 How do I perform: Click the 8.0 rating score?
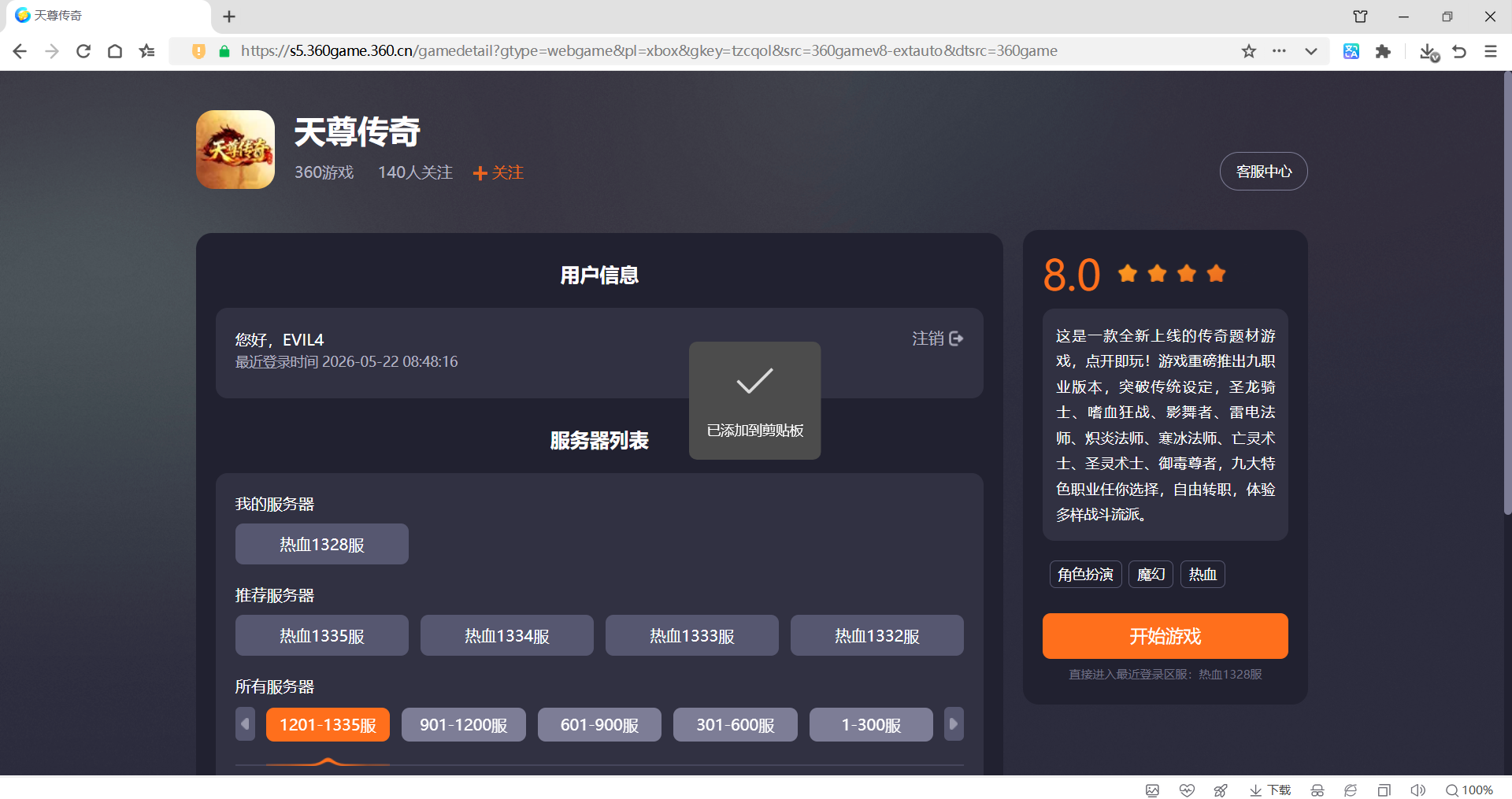coord(1071,276)
